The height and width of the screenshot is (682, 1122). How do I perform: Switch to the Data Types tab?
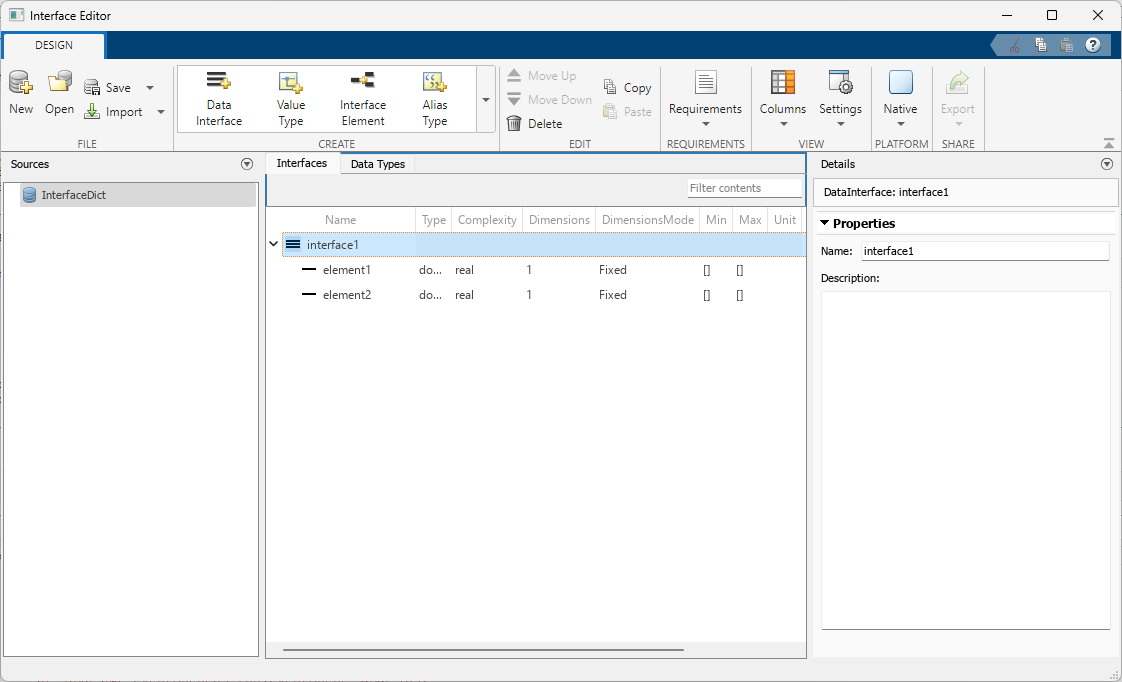[376, 163]
